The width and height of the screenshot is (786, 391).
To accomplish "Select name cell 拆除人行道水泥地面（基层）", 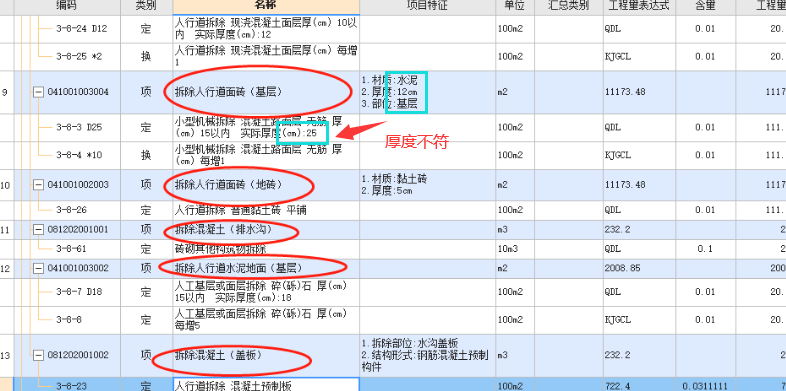I will [266, 268].
